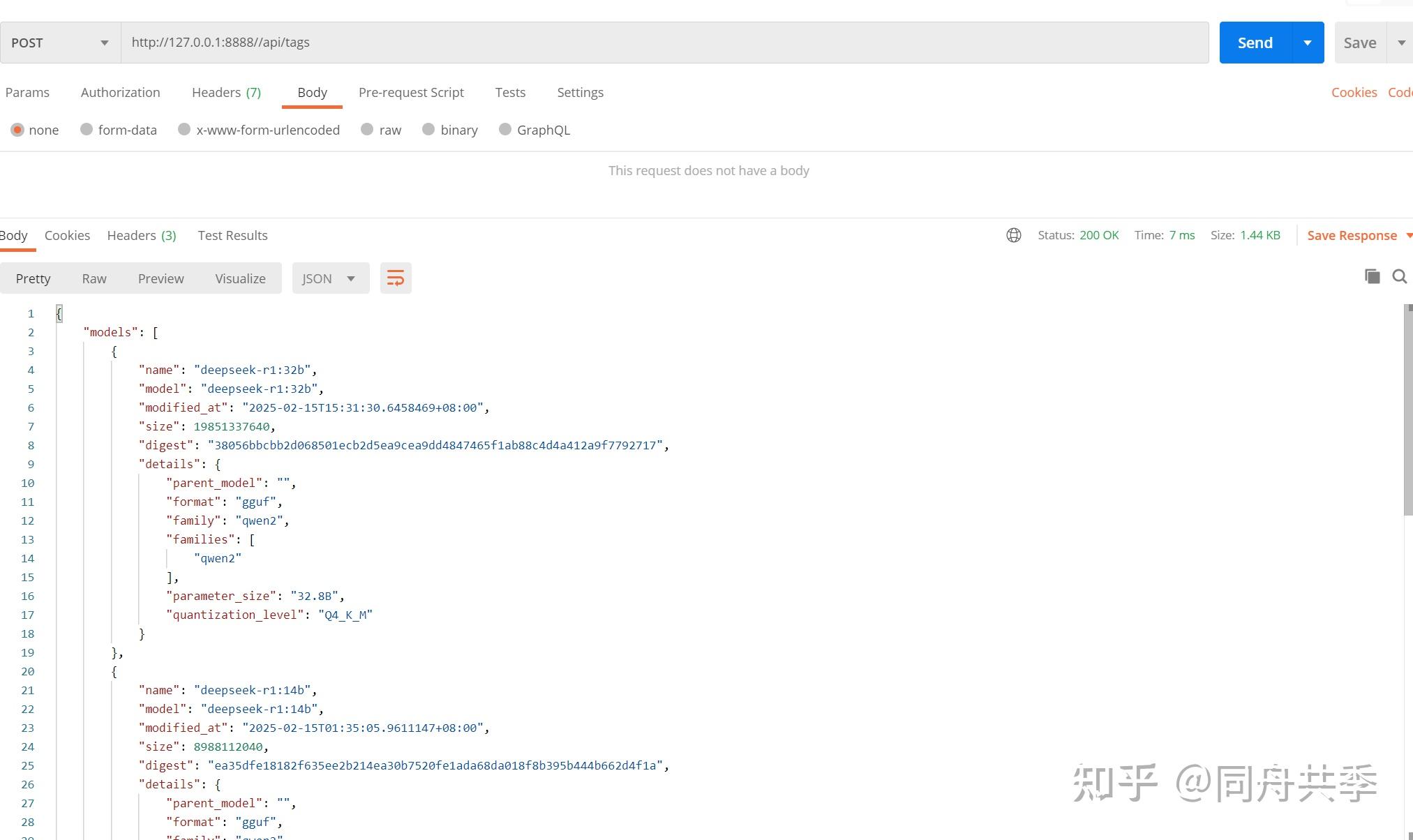Select the form-data radio button
This screenshot has height=840, width=1413.
tap(87, 130)
